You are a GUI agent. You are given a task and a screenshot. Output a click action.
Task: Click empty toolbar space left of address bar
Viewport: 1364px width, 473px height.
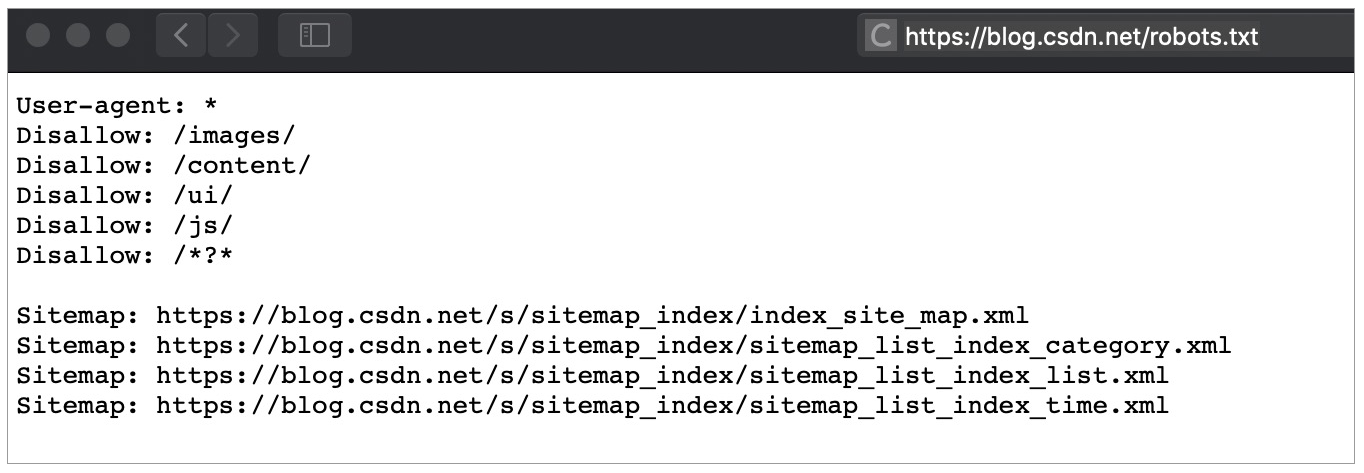pos(600,36)
